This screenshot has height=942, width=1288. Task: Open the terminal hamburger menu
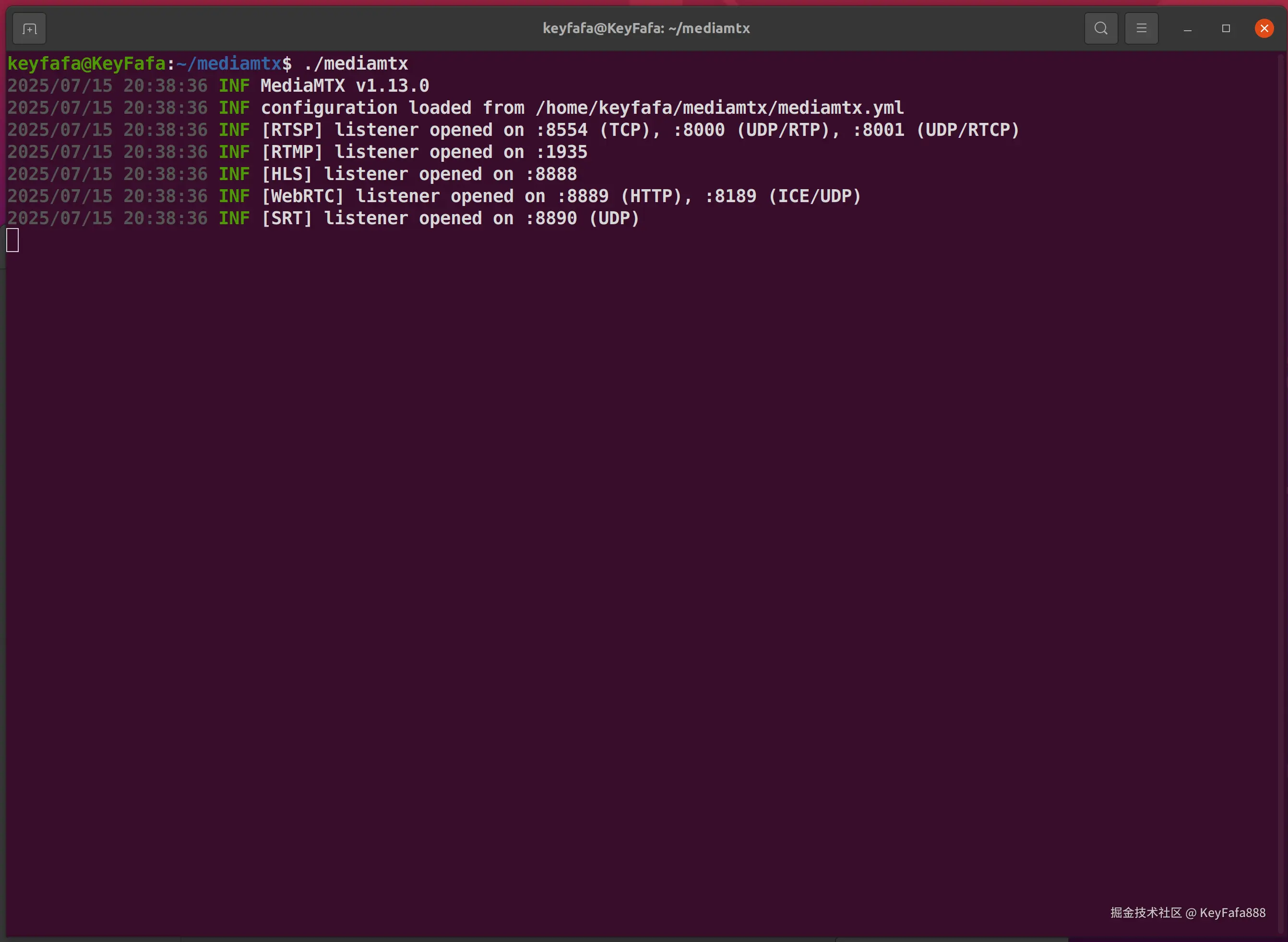(1141, 28)
